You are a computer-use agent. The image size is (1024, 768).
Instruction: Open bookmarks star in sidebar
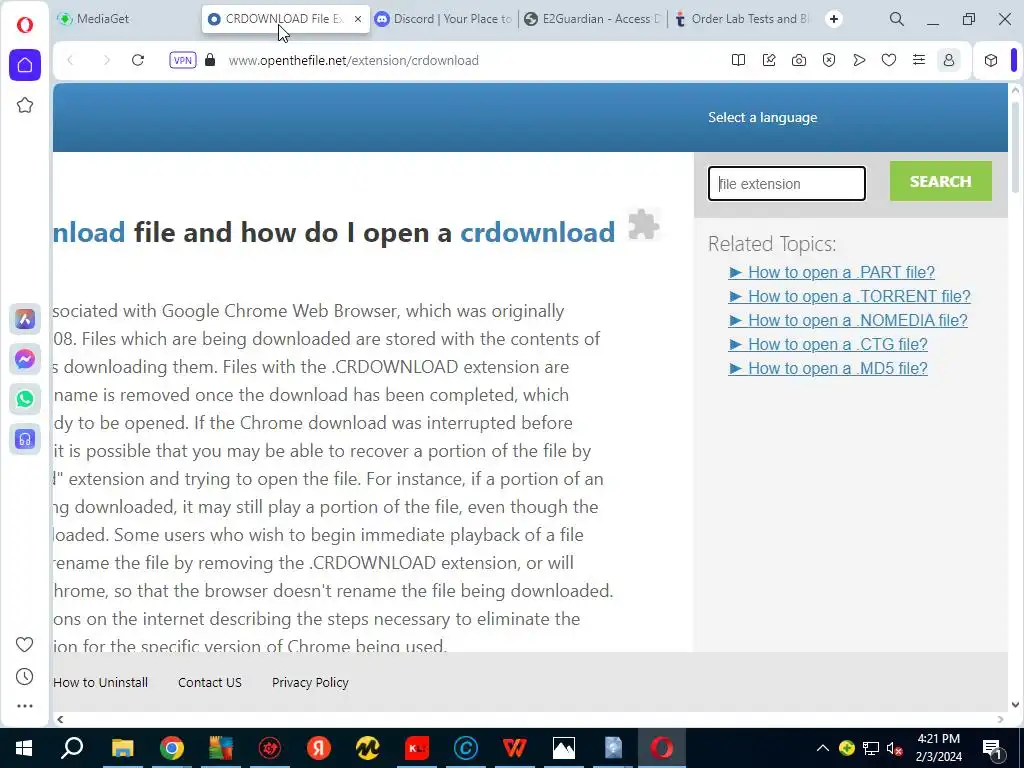25,105
